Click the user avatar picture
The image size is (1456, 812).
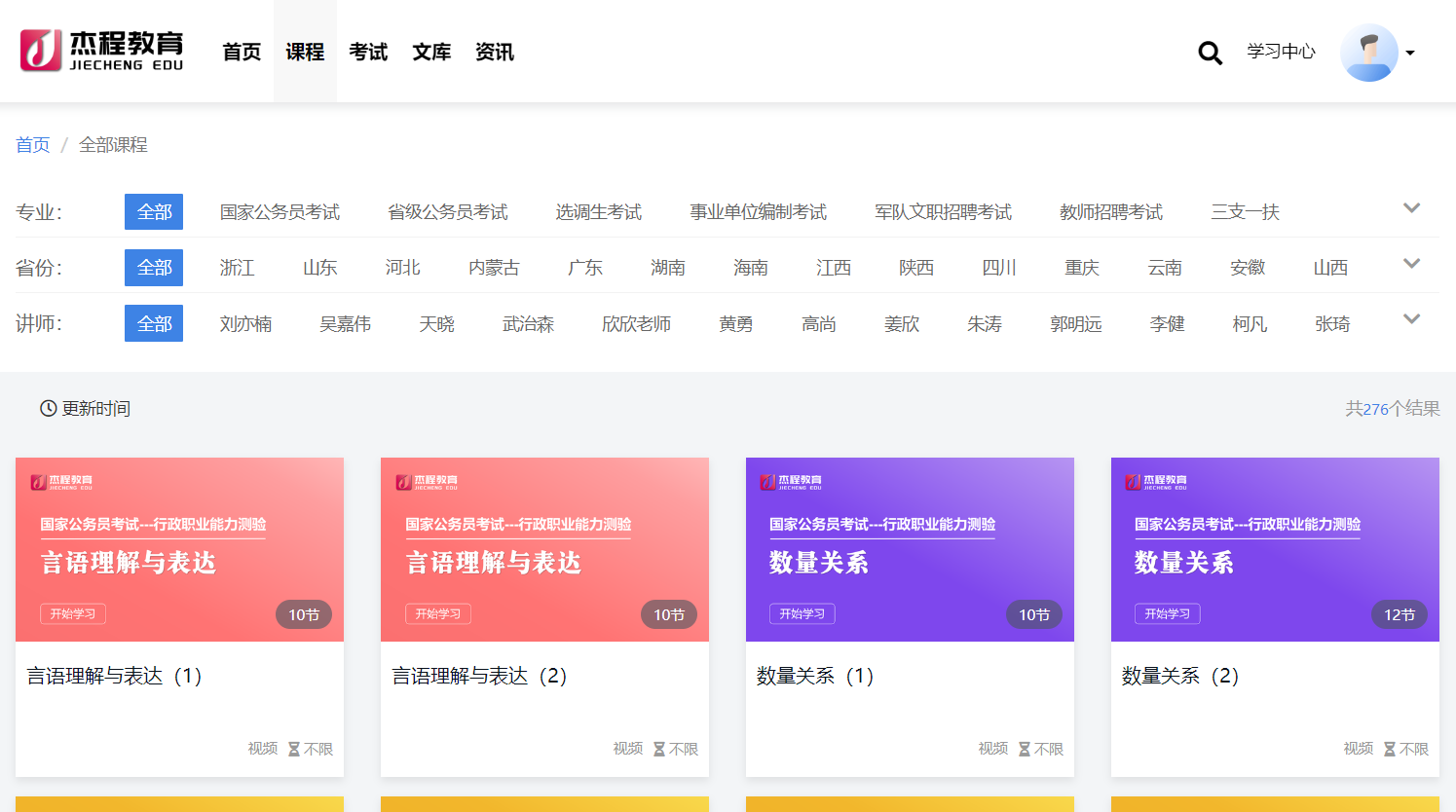tap(1368, 53)
